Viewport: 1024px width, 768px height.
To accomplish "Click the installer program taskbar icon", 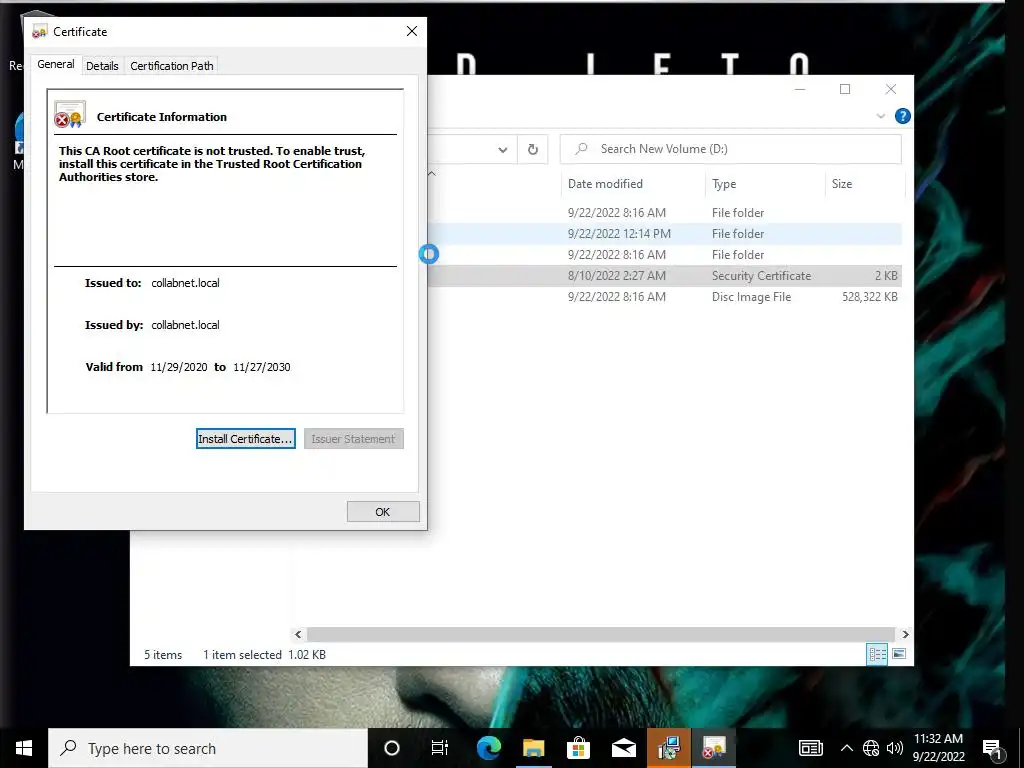I will 669,748.
